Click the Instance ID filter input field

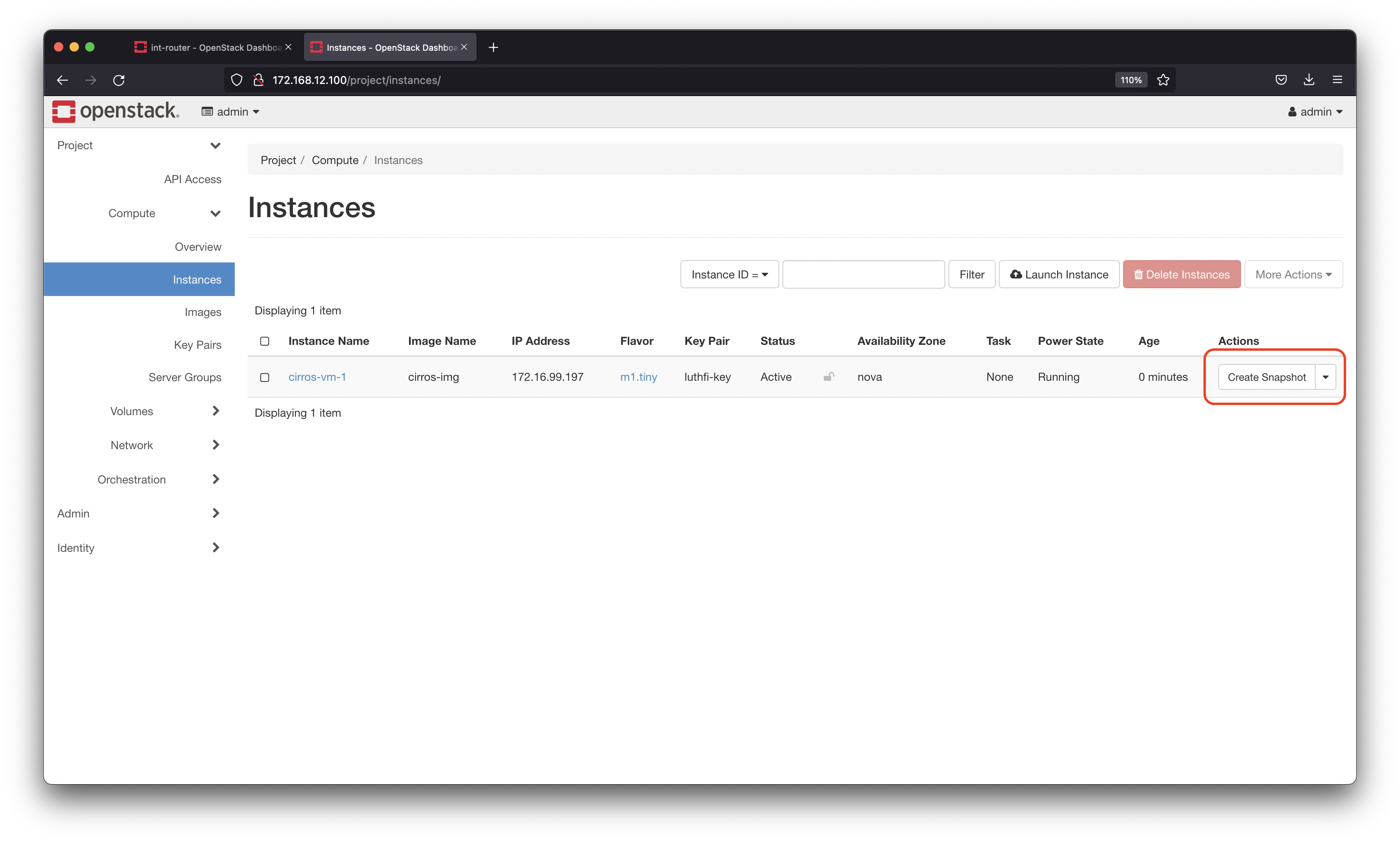862,275
